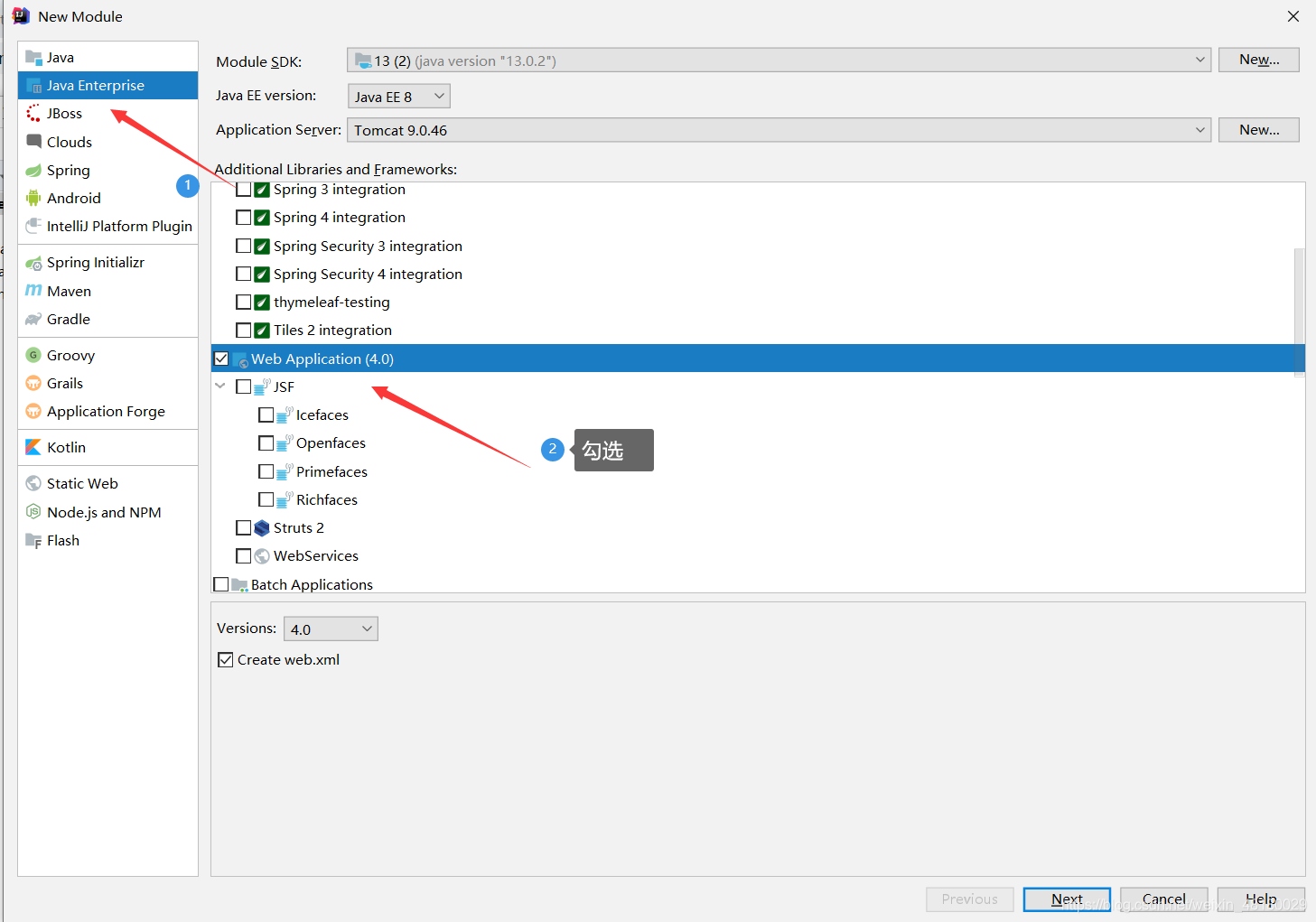Click the Gradle elephant icon
This screenshot has width=1316, height=922.
33,320
